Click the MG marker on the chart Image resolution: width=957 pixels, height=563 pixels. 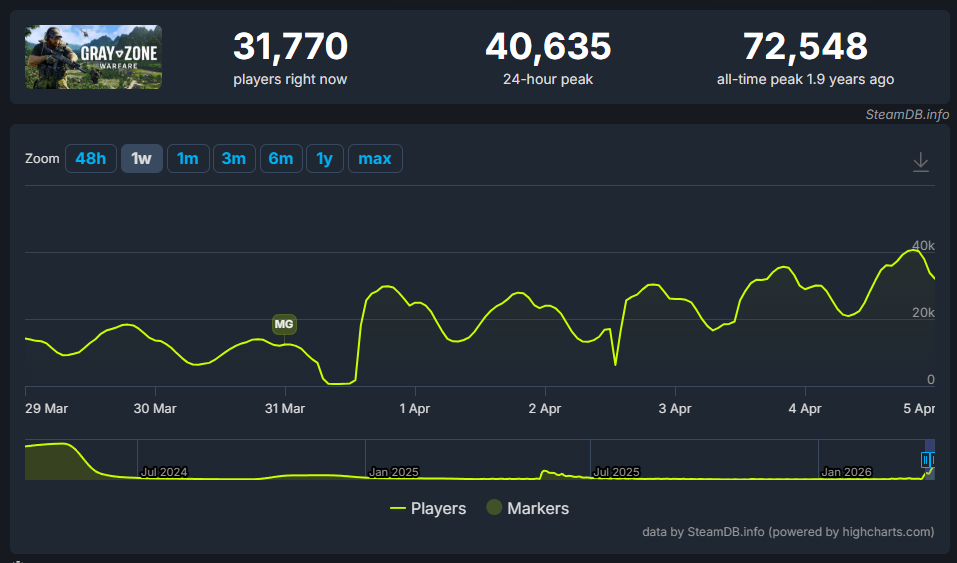click(x=284, y=324)
